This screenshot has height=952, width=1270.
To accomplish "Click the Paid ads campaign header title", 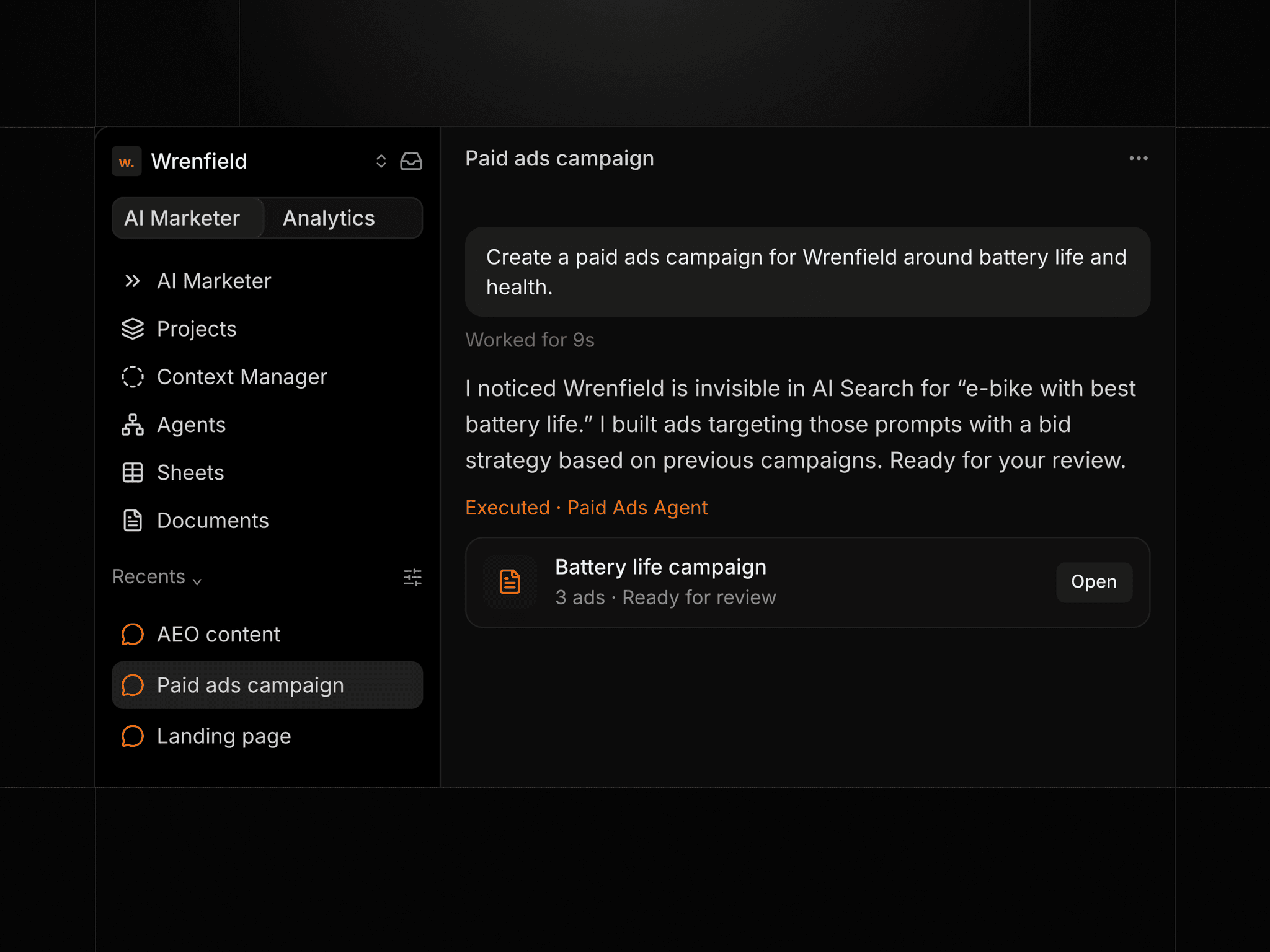I will (x=559, y=159).
